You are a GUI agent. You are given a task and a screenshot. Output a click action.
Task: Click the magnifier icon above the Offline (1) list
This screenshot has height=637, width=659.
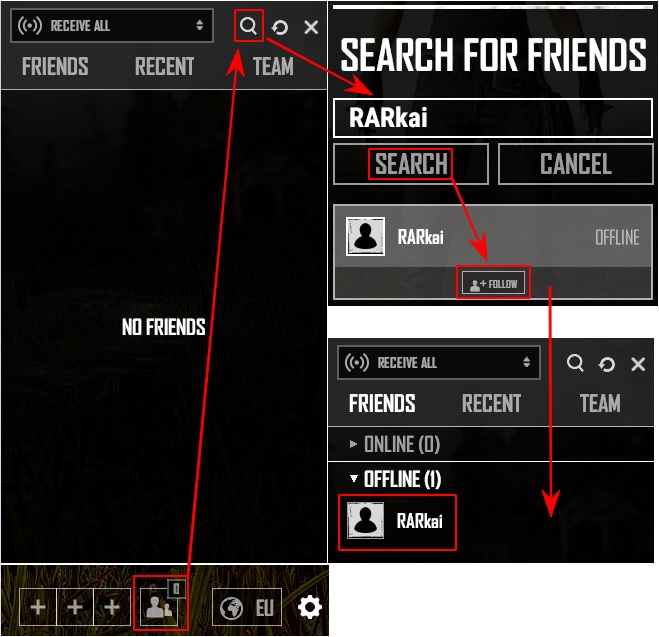click(x=575, y=363)
